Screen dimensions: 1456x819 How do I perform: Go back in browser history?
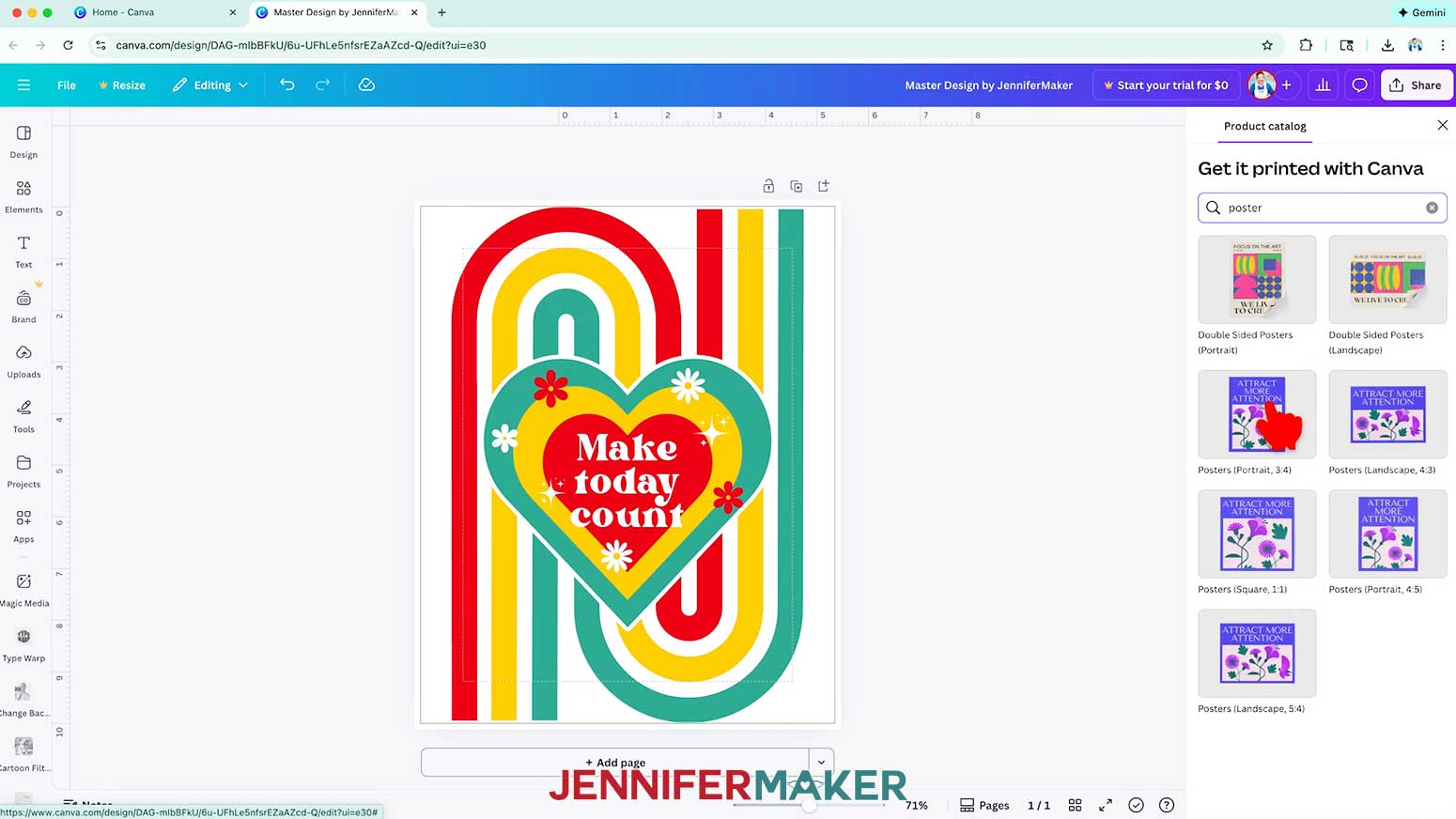(13, 45)
